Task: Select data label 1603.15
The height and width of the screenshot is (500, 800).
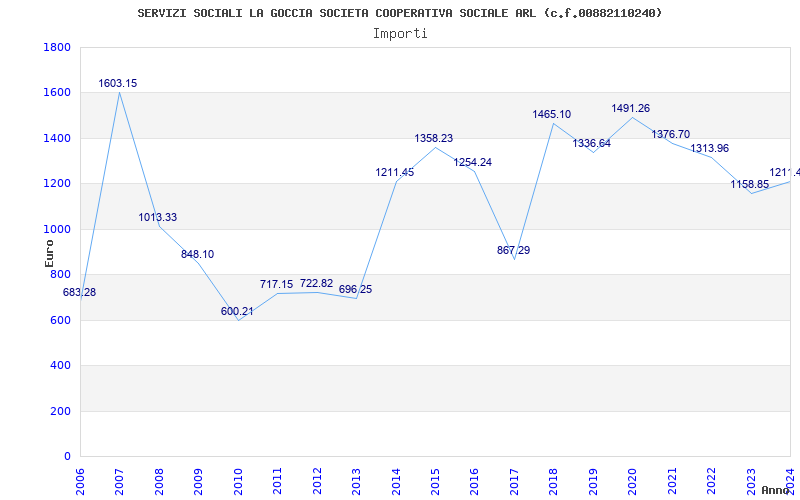Action: (118, 83)
